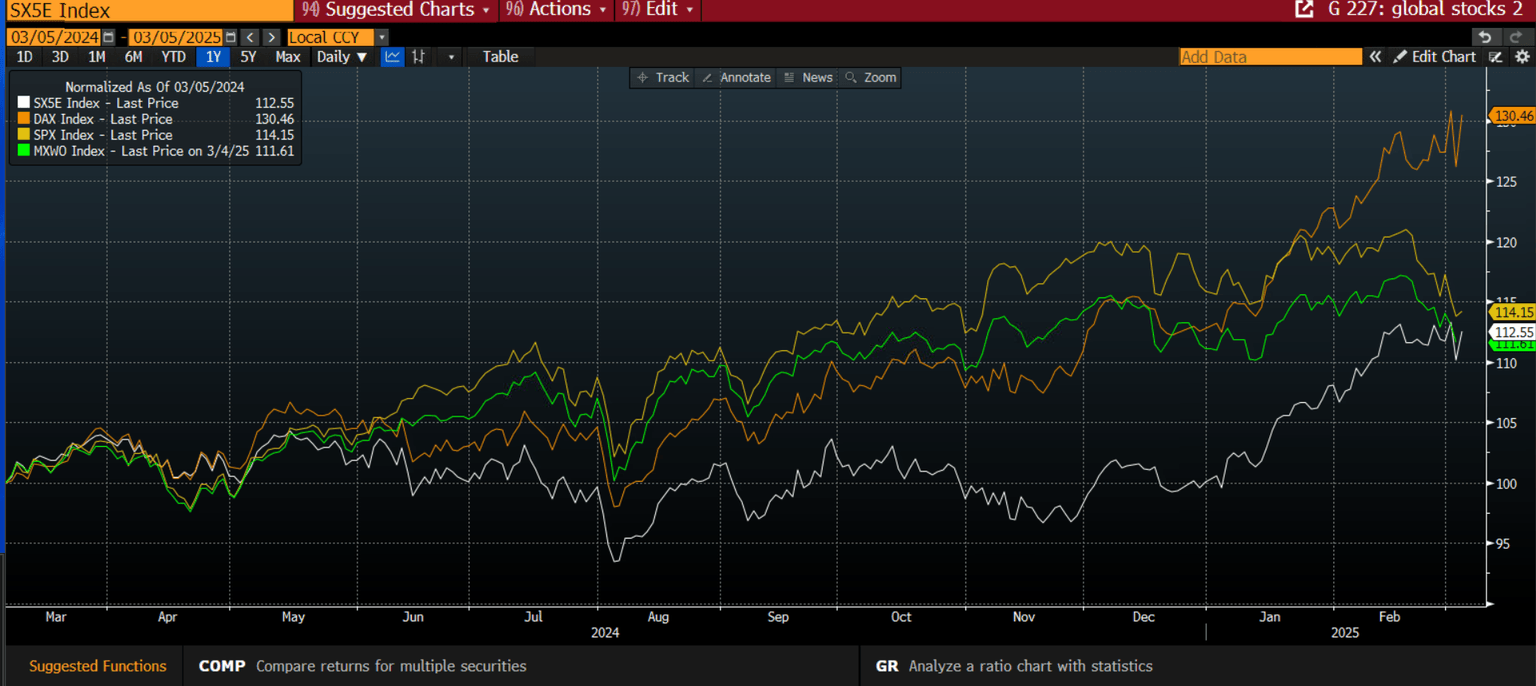Switch to Table view

point(500,57)
